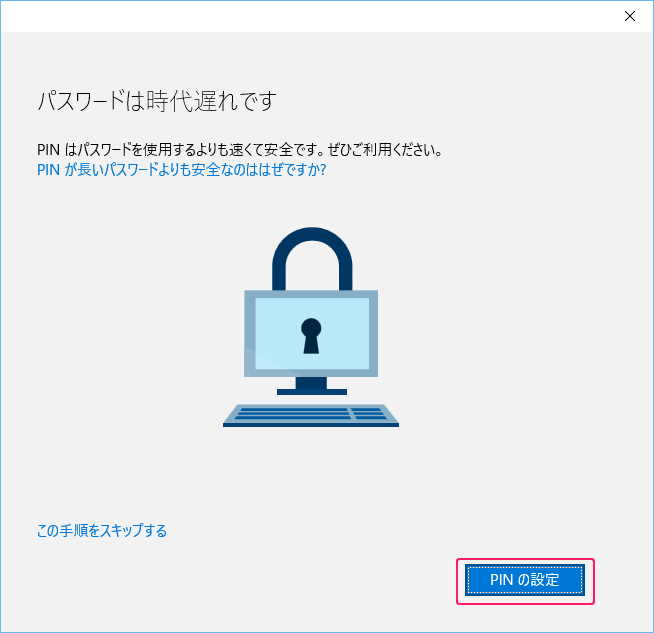Click the black keyhole icon on the monitor
Screen dimensions: 654x633
coord(311,336)
